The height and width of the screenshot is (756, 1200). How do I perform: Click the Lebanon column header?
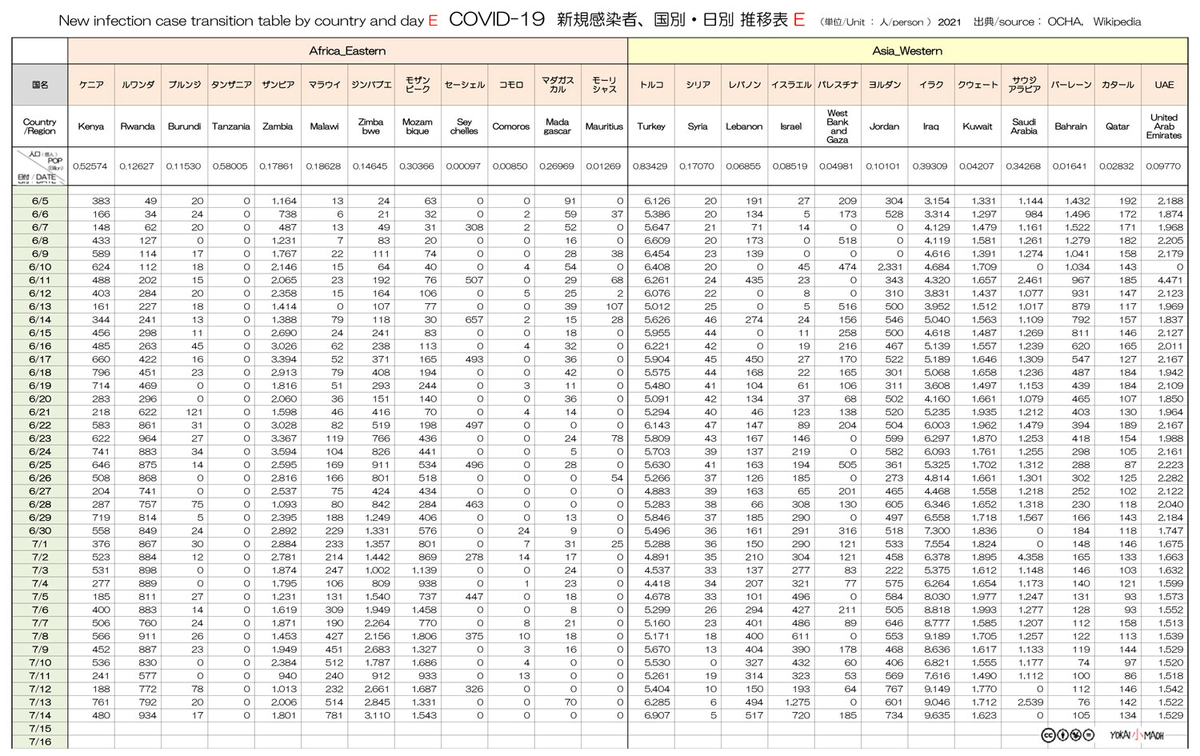pos(744,127)
